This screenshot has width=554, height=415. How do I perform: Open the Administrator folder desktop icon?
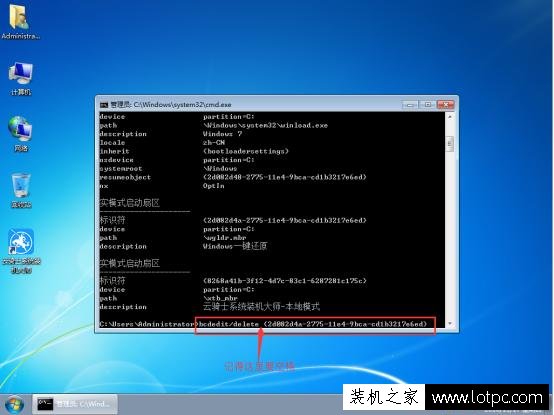20,22
